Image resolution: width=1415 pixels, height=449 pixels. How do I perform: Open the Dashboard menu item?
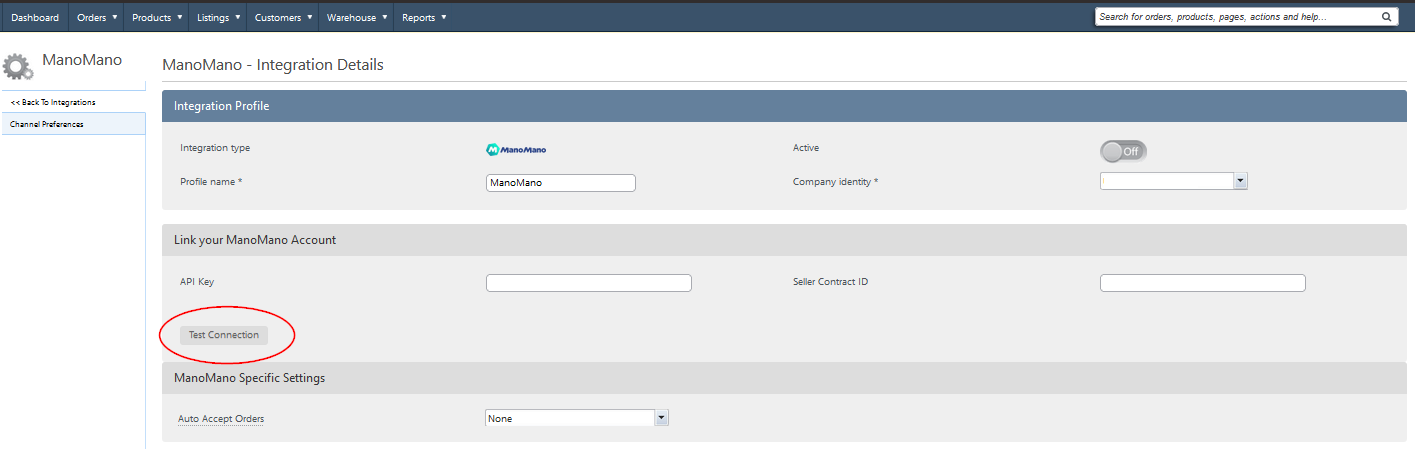coord(35,17)
